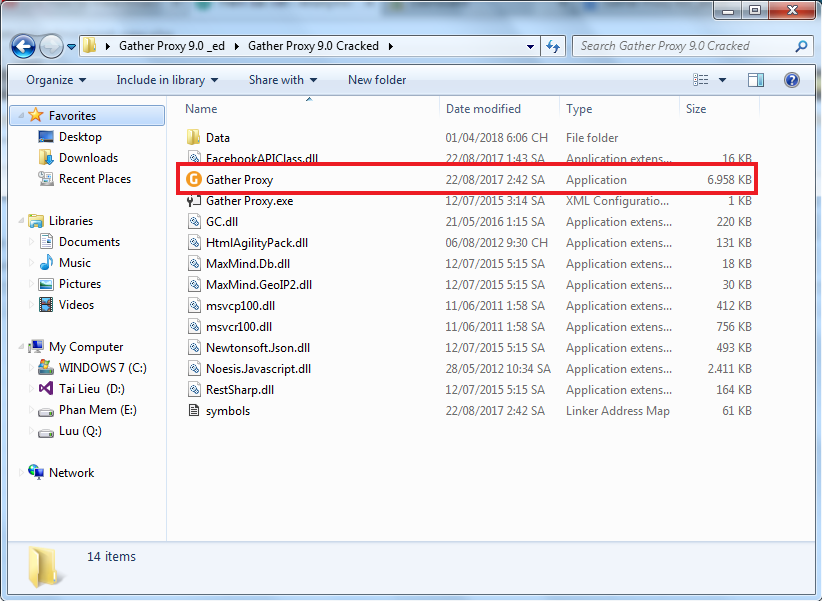Select the Data folder icon
The image size is (822, 601).
[193, 137]
